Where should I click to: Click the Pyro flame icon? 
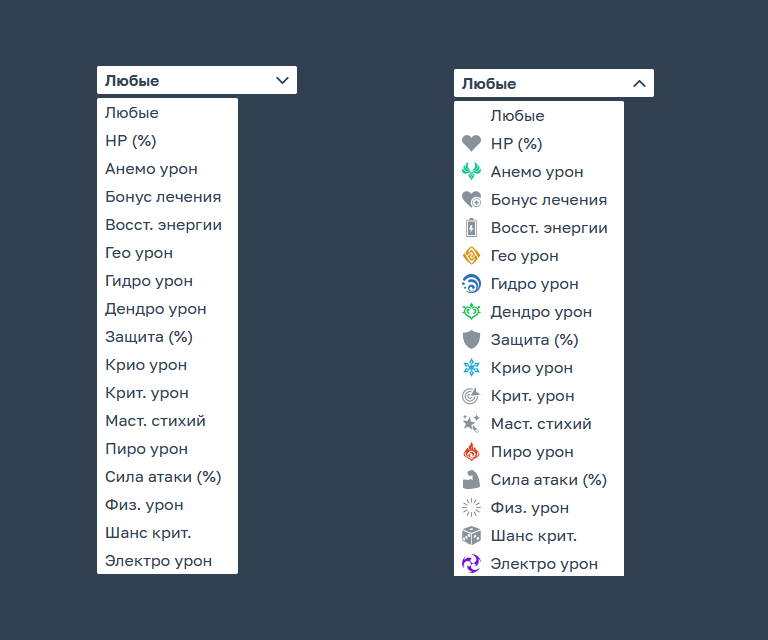point(471,451)
